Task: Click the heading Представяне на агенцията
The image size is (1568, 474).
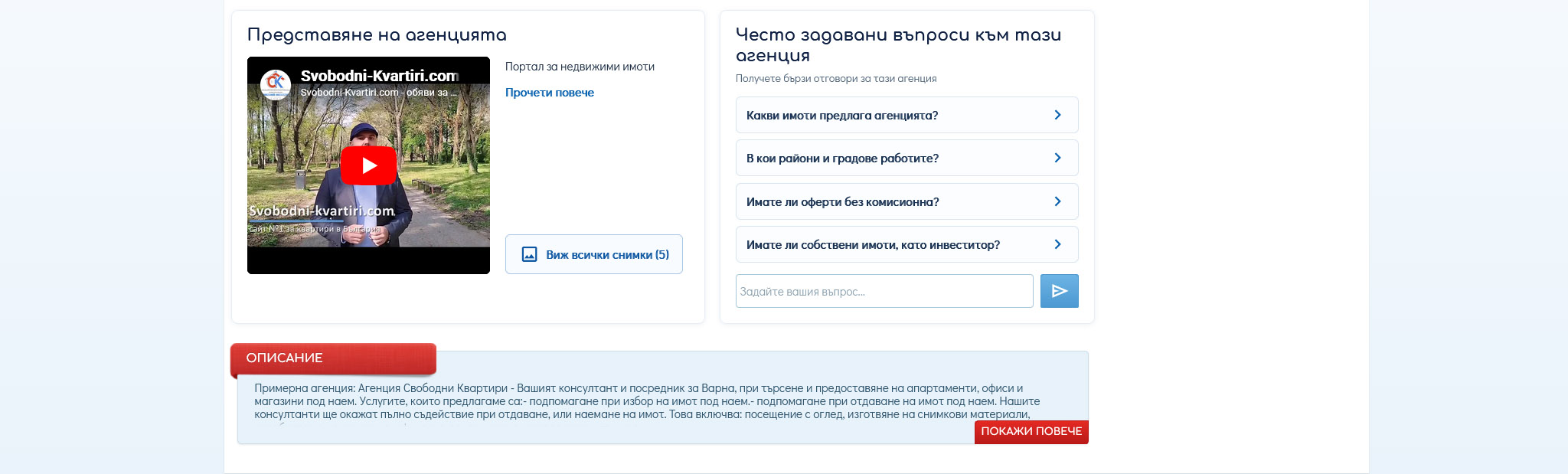Action: tap(377, 35)
